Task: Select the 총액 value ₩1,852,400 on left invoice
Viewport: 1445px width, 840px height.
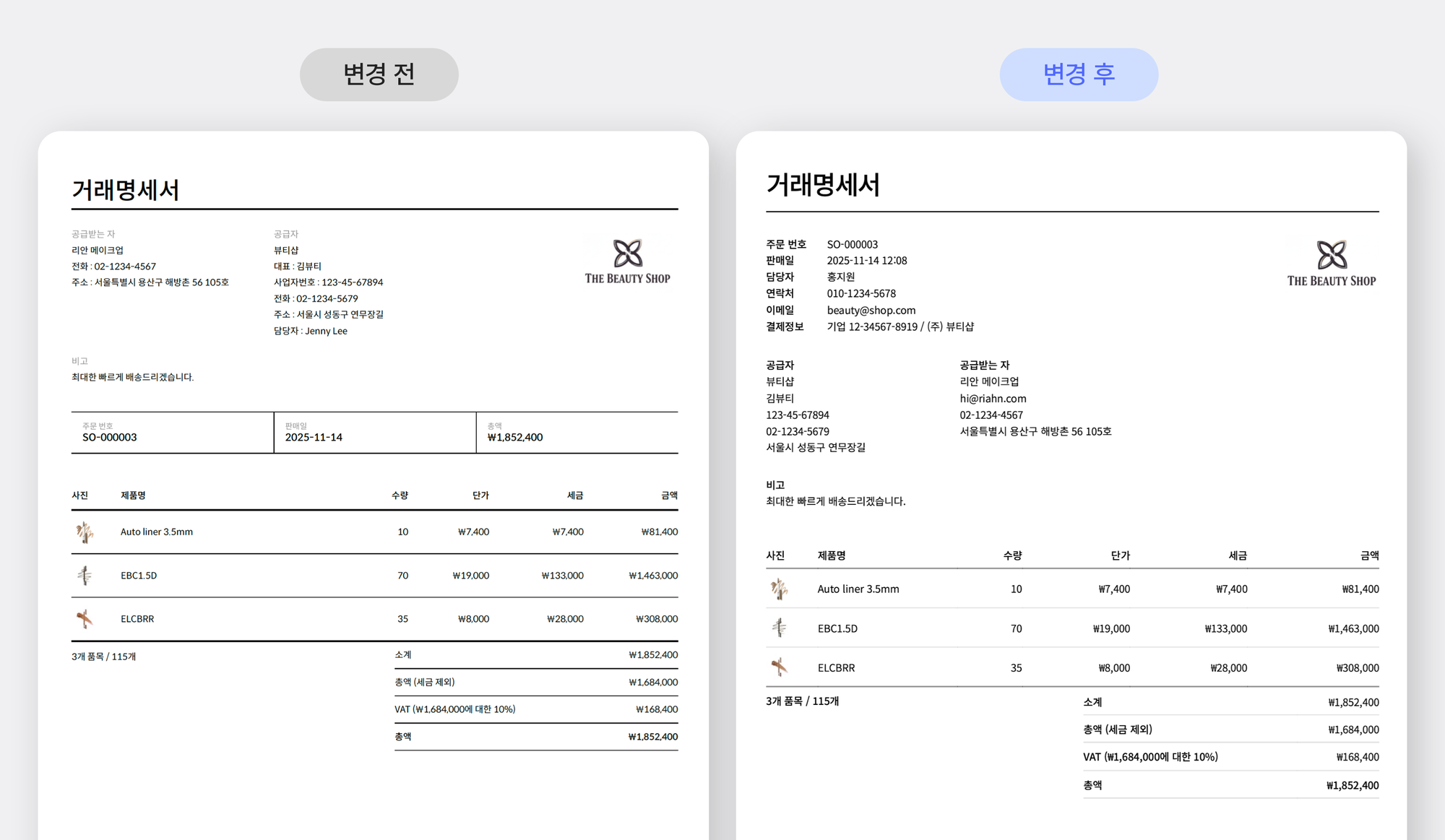Action: click(514, 436)
